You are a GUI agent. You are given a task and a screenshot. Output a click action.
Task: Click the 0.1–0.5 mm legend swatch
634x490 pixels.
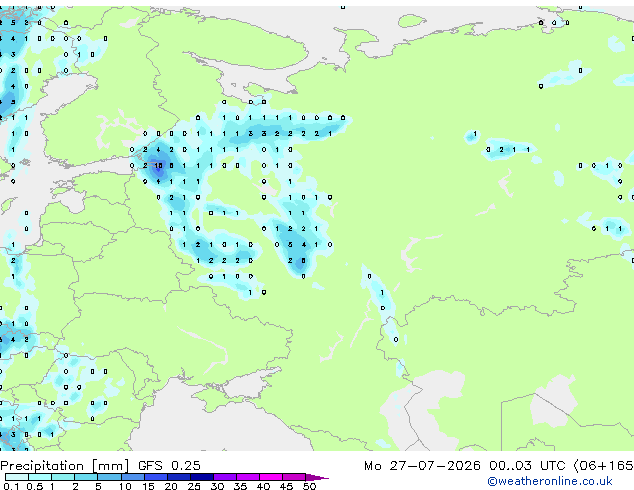[17, 477]
